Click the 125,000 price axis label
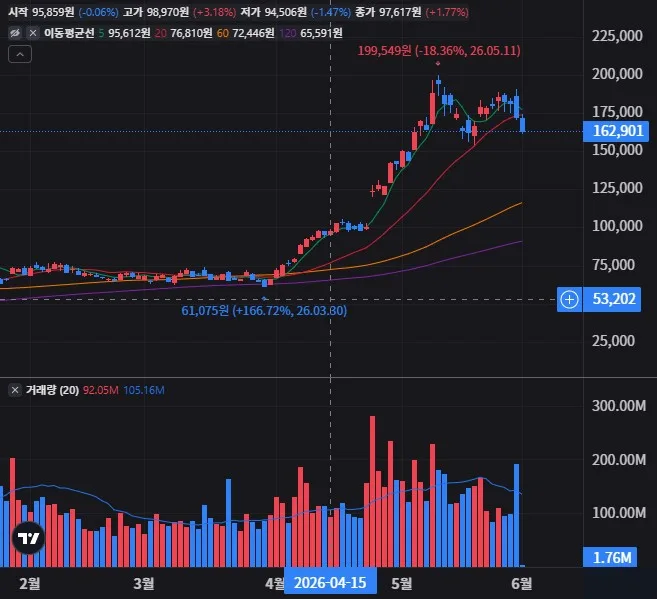Viewport: 657px width, 599px height. [x=617, y=188]
